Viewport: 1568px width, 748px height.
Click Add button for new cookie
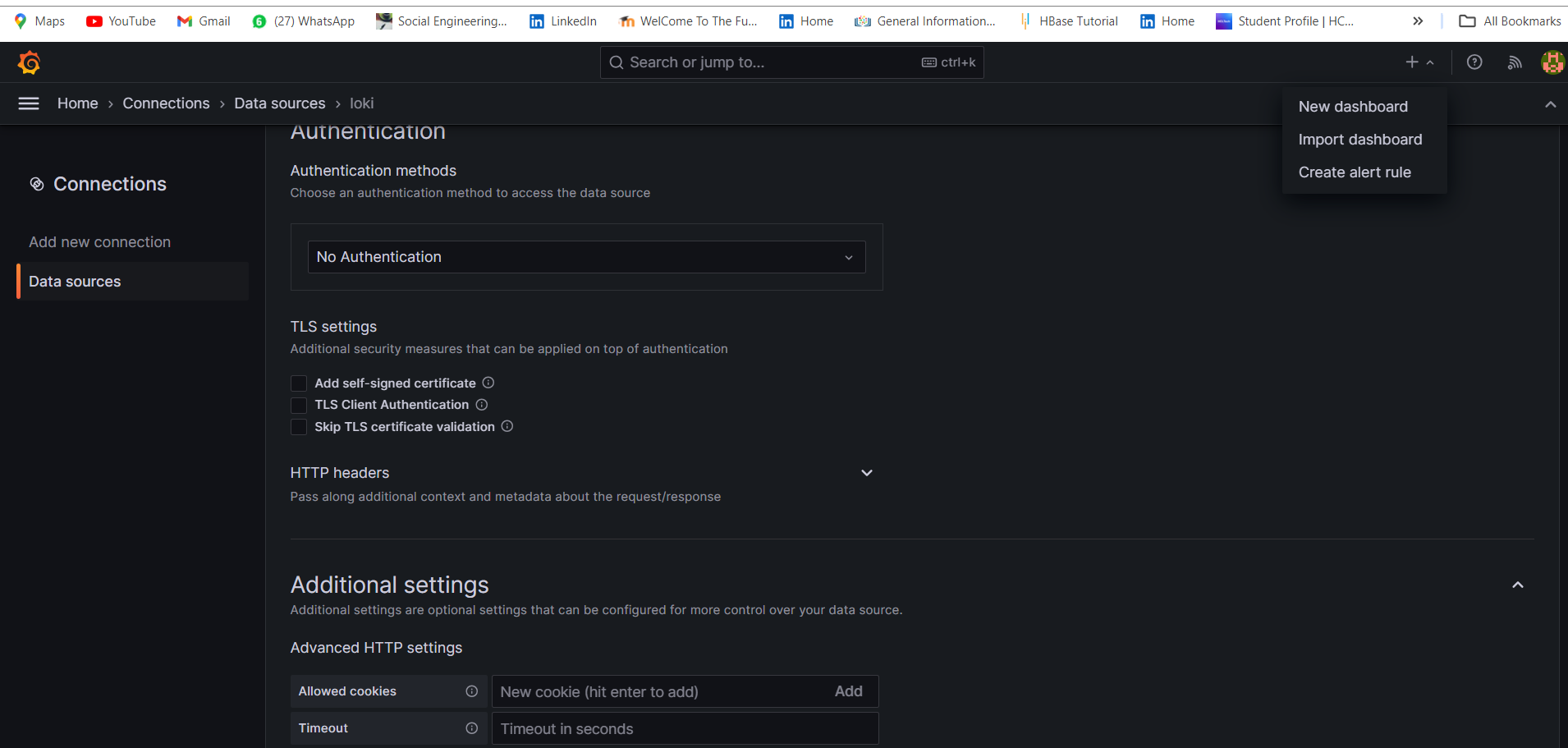848,691
